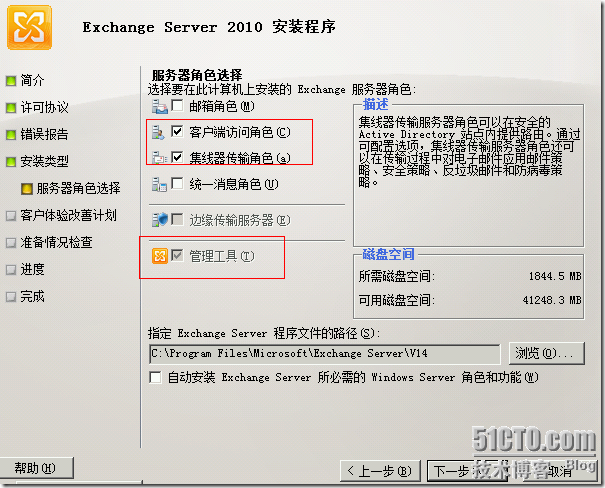
Task: Select the 服务器角色选择 step in sidebar
Action: 78,189
